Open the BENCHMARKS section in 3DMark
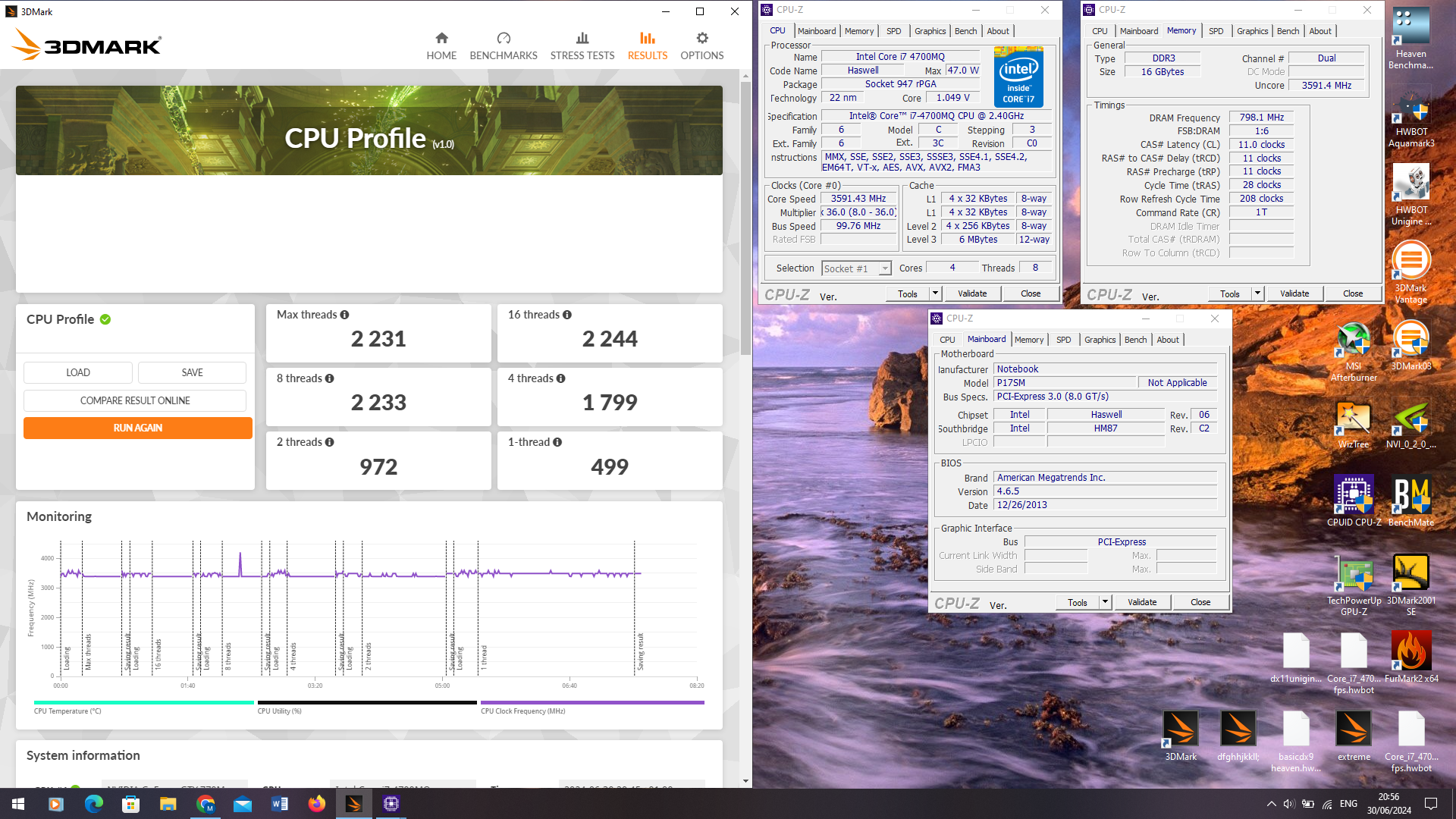 [504, 46]
